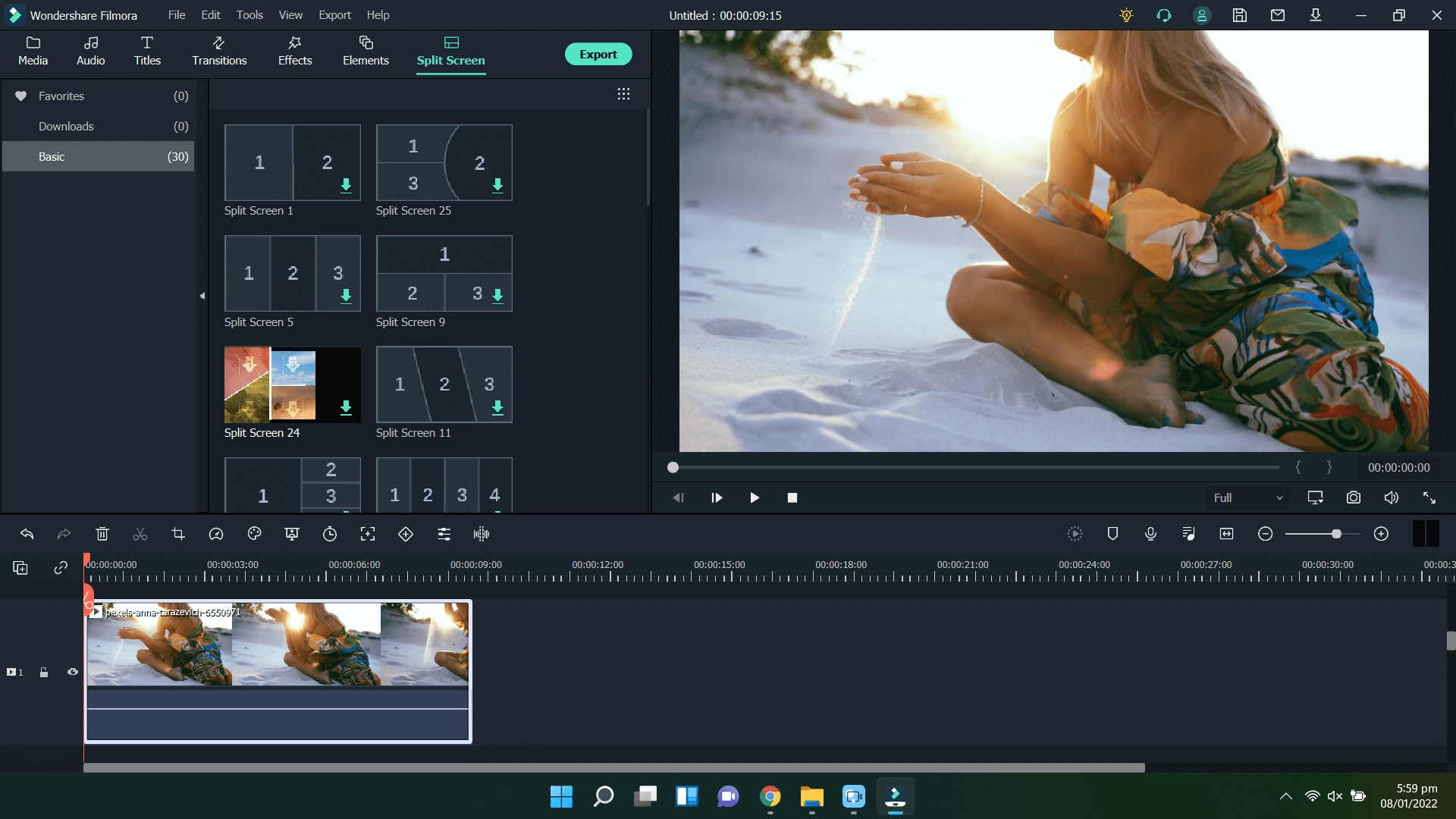Select the Split scissors tool
Screen dimensions: 1456x819
click(140, 534)
